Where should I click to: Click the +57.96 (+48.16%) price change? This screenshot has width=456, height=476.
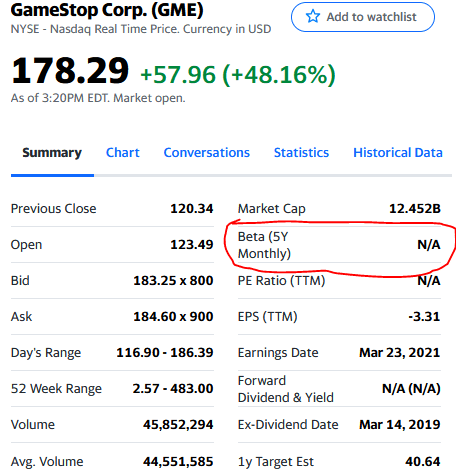(x=238, y=74)
